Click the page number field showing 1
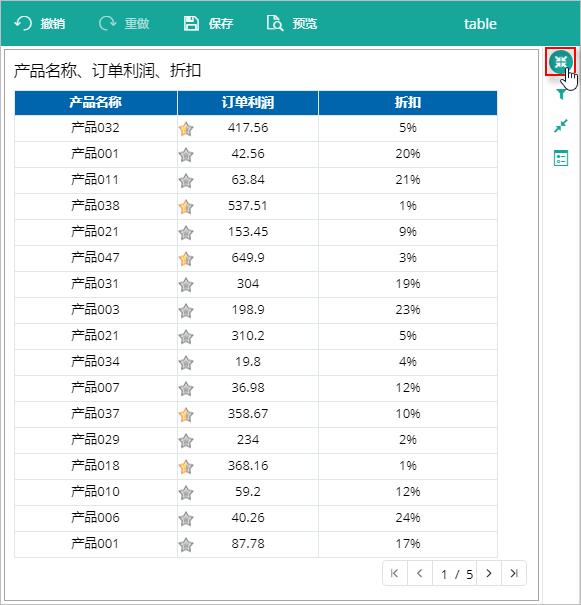This screenshot has height=605, width=581. click(444, 575)
